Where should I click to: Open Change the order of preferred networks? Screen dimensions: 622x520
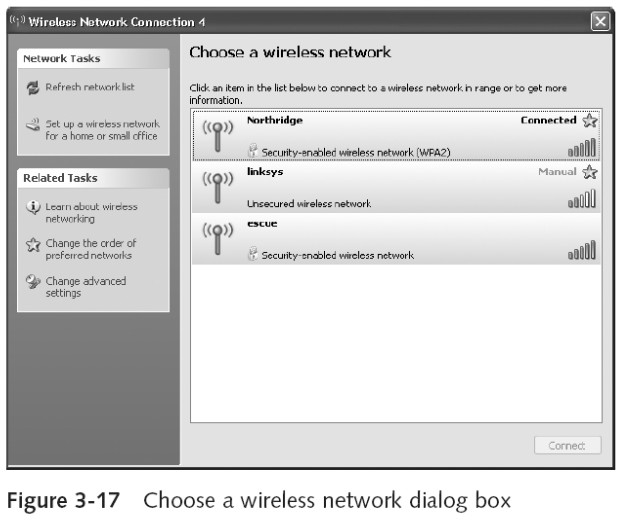pyautogui.click(x=90, y=249)
